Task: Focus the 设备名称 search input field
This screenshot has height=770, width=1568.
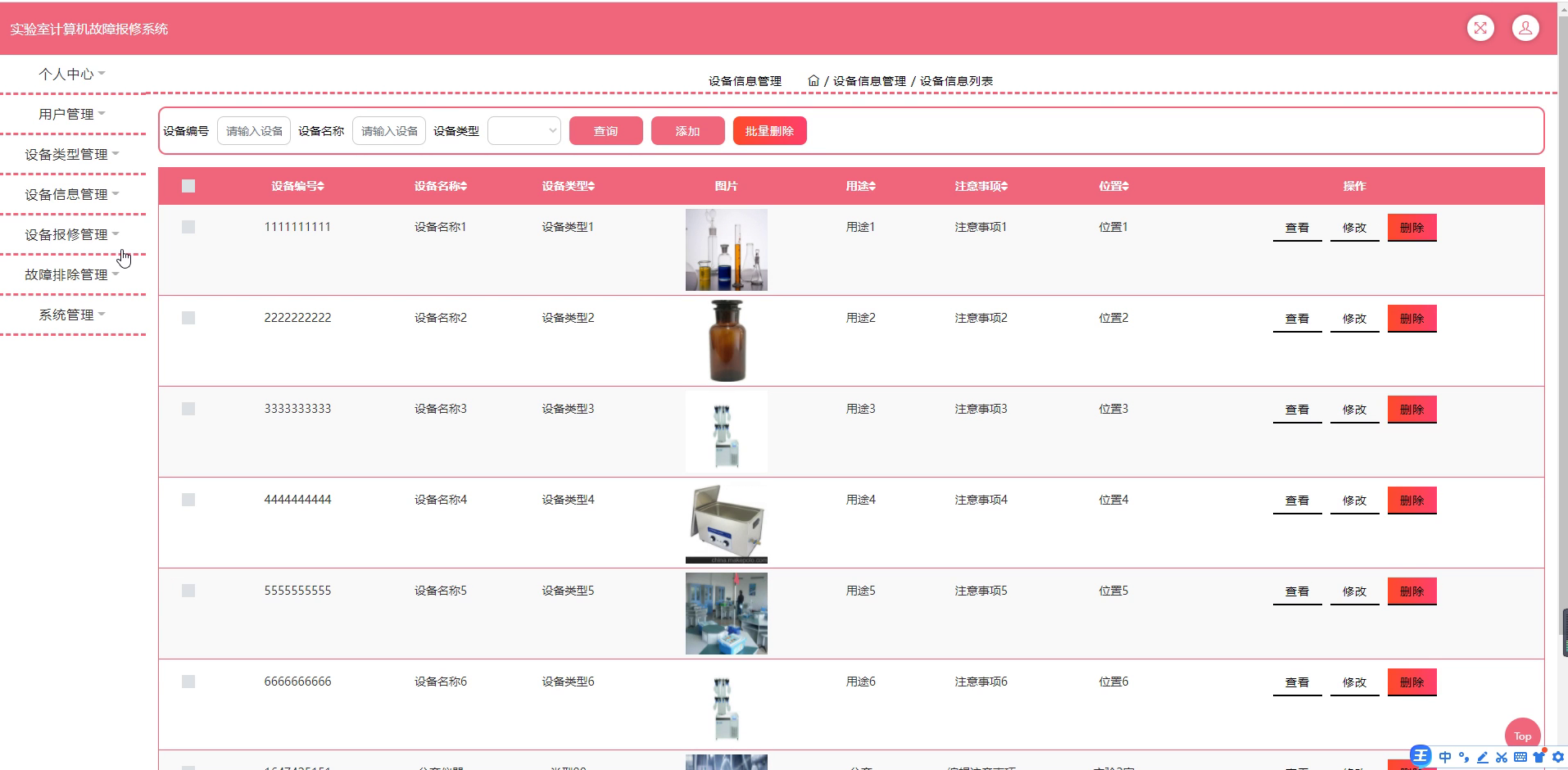Action: point(389,131)
